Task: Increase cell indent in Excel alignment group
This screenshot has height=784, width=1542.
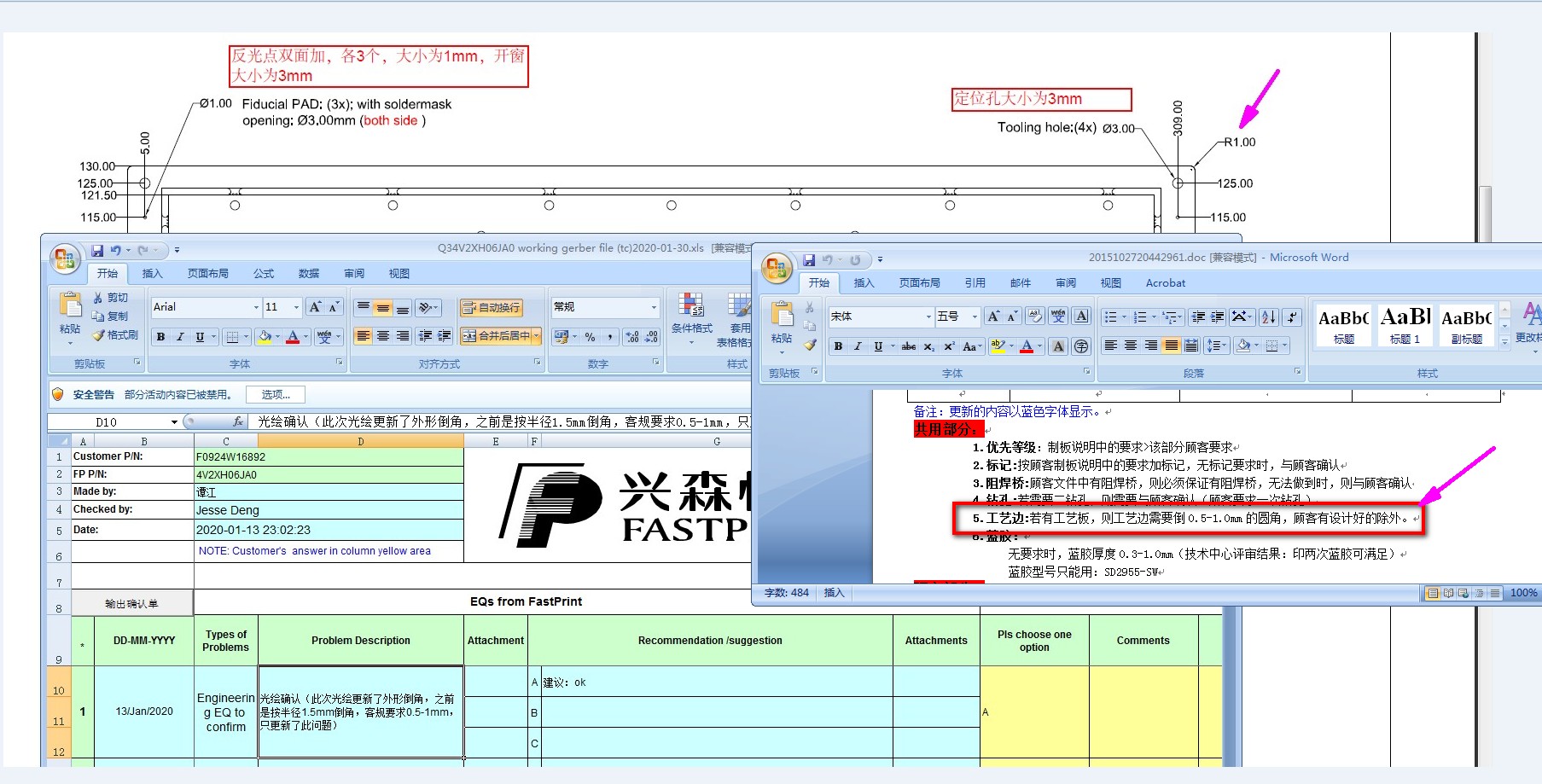Action: (x=445, y=336)
